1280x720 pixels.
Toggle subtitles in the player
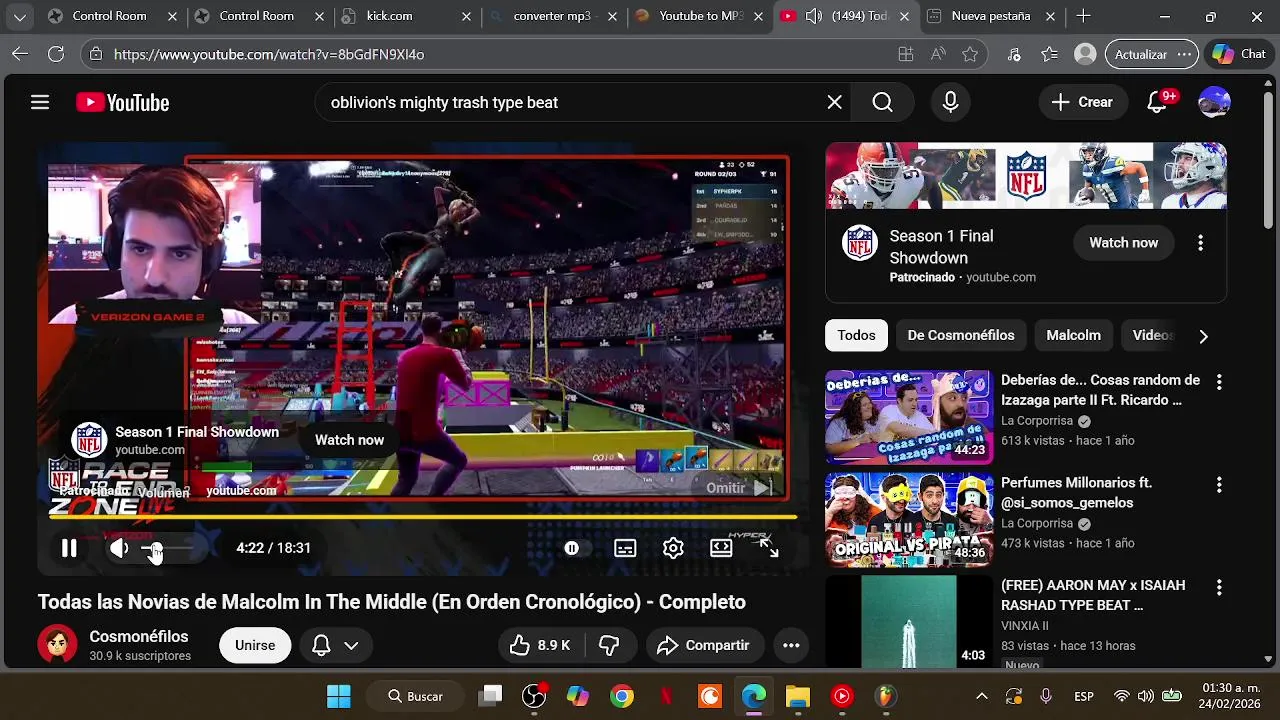coord(625,548)
